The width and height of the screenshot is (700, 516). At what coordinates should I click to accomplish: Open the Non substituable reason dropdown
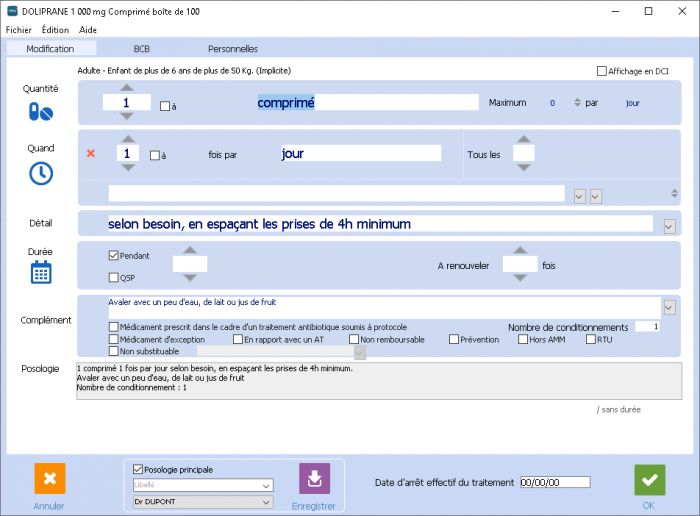coord(360,353)
